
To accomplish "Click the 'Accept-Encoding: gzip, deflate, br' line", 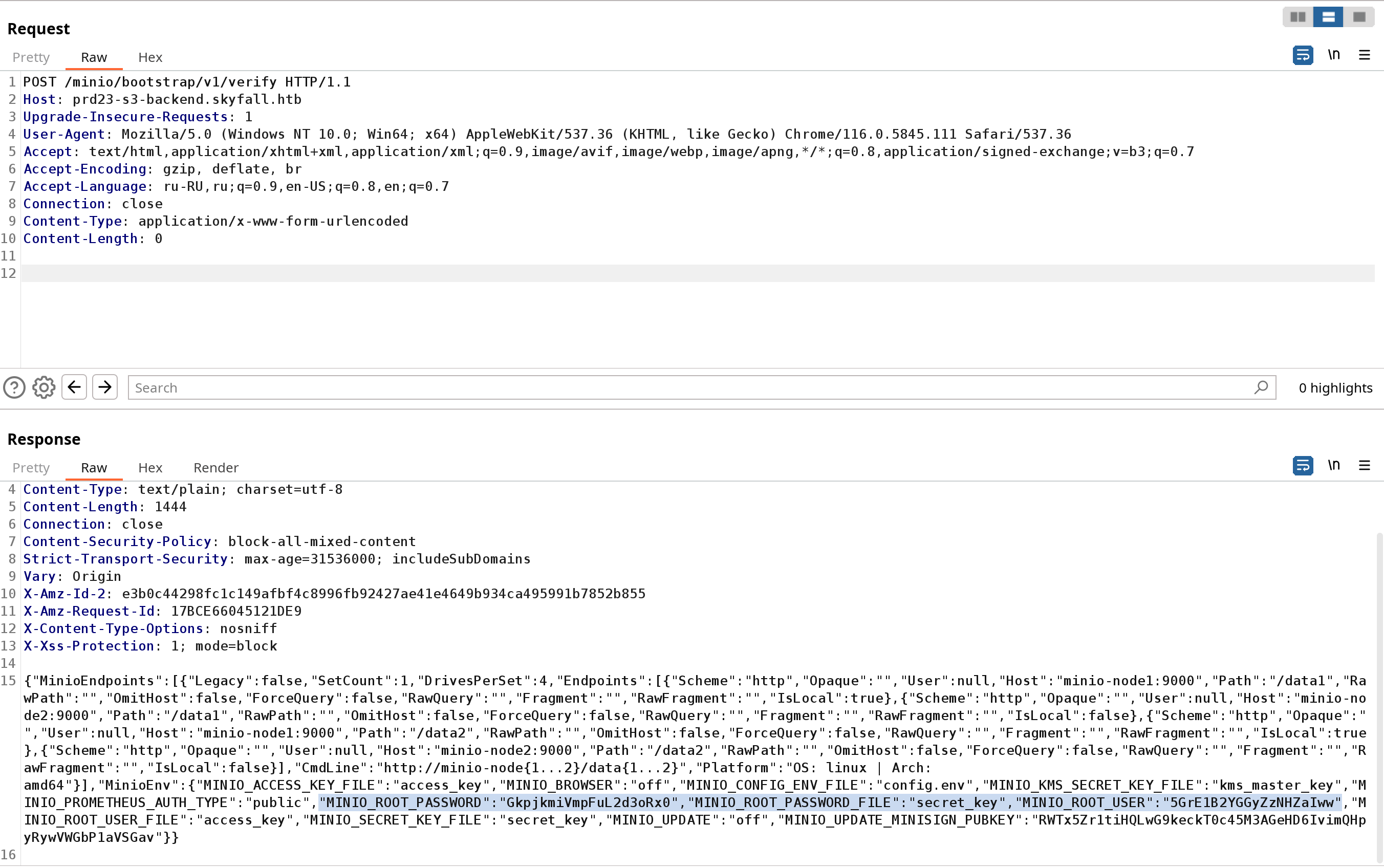I will point(162,169).
